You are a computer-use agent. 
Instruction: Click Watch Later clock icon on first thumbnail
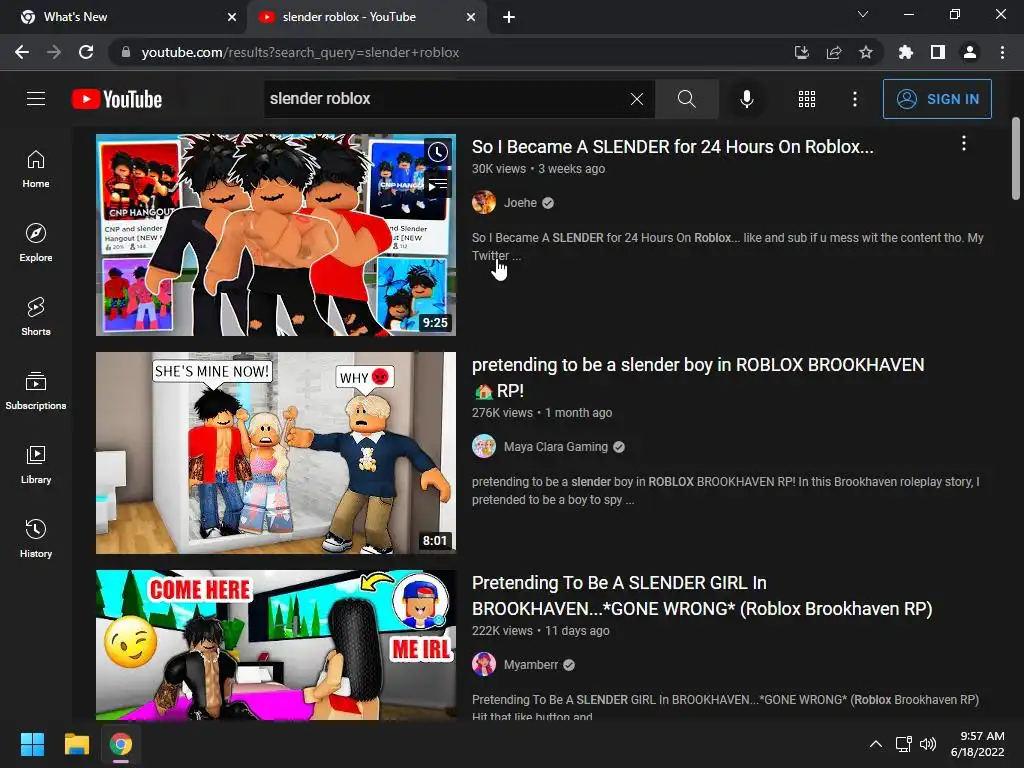pos(438,152)
